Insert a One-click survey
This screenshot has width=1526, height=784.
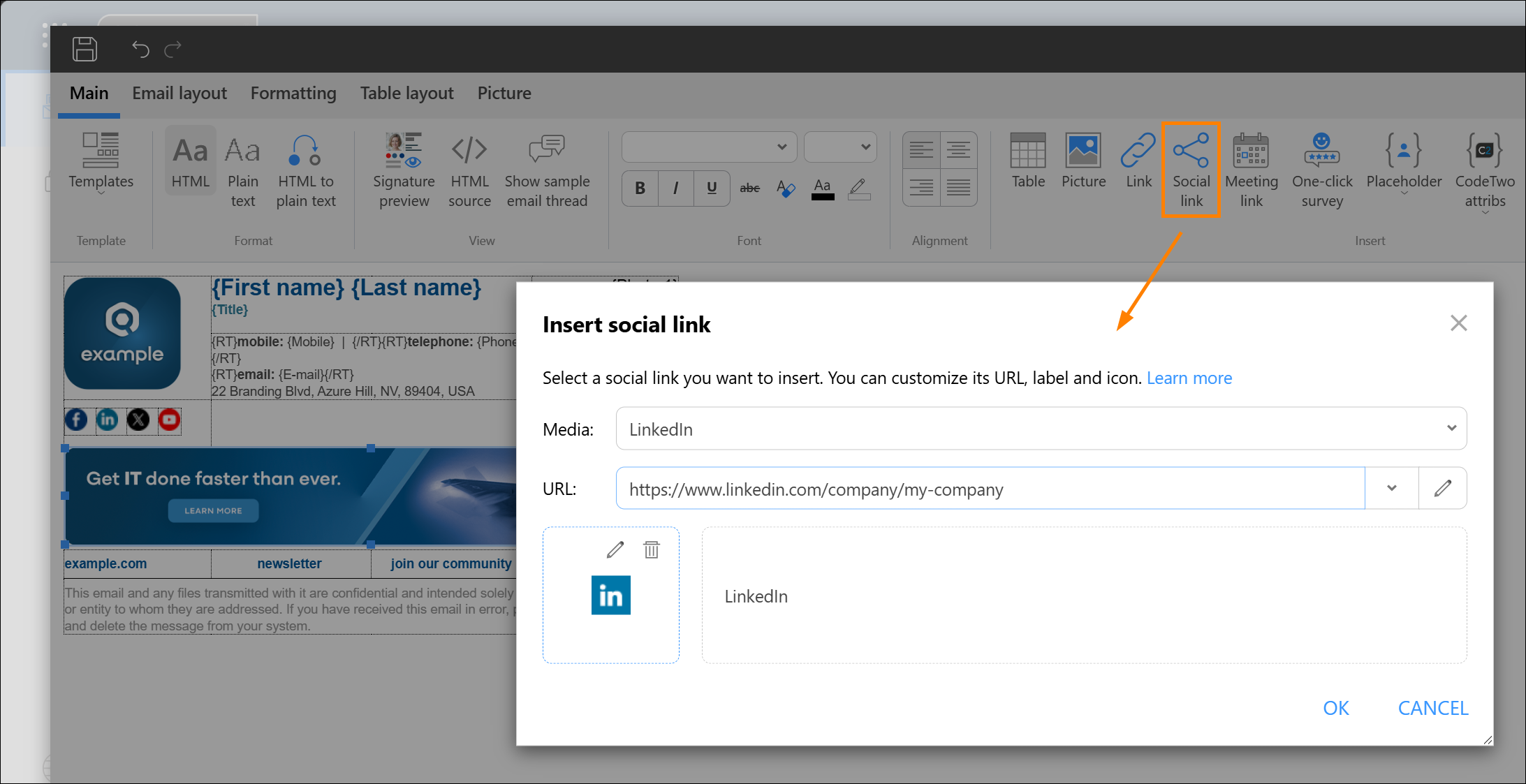coord(1322,171)
